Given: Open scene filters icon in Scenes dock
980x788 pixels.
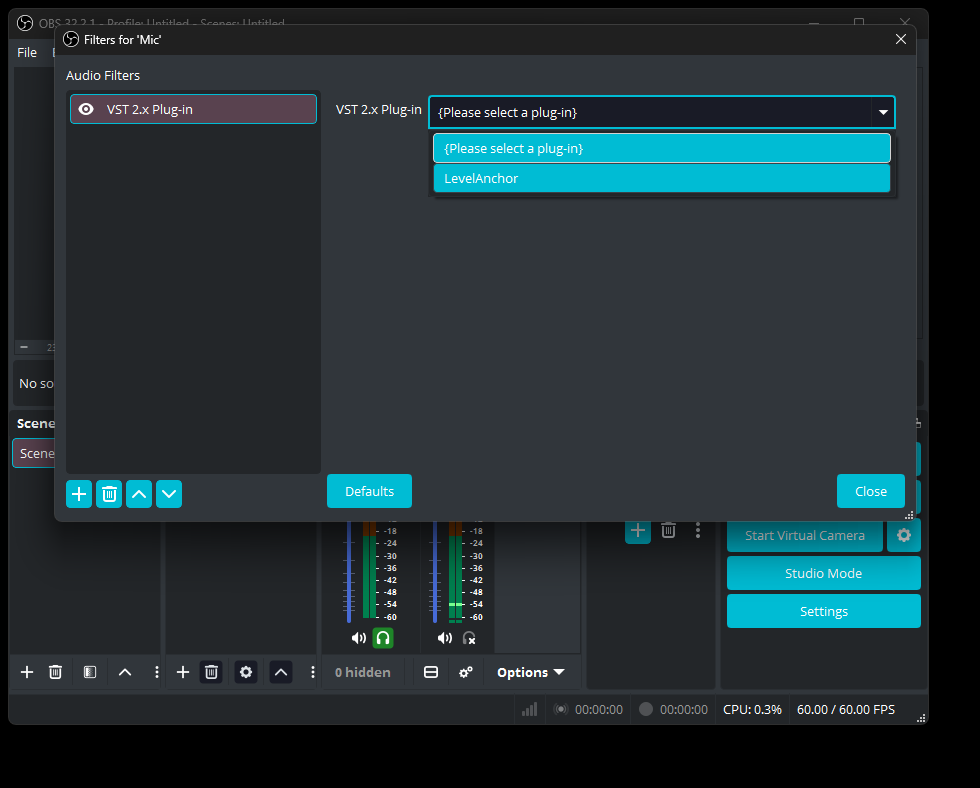Looking at the screenshot, I should (90, 672).
